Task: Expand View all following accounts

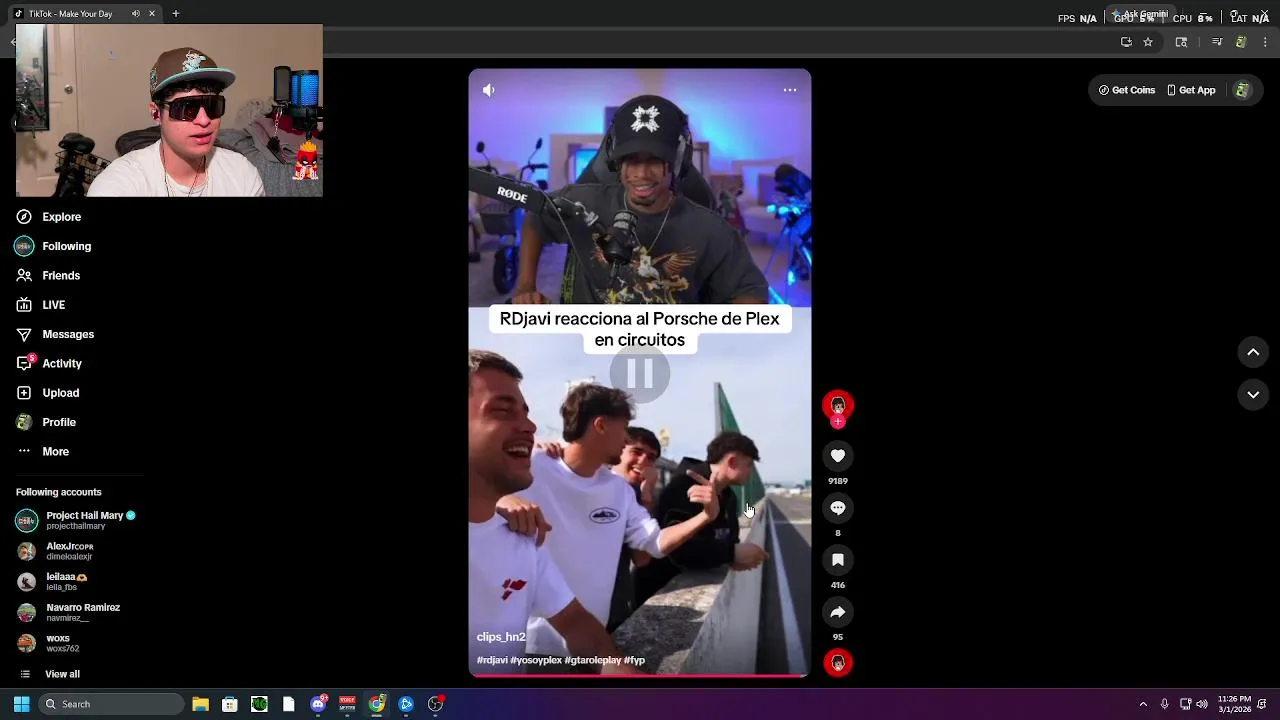Action: 50,674
